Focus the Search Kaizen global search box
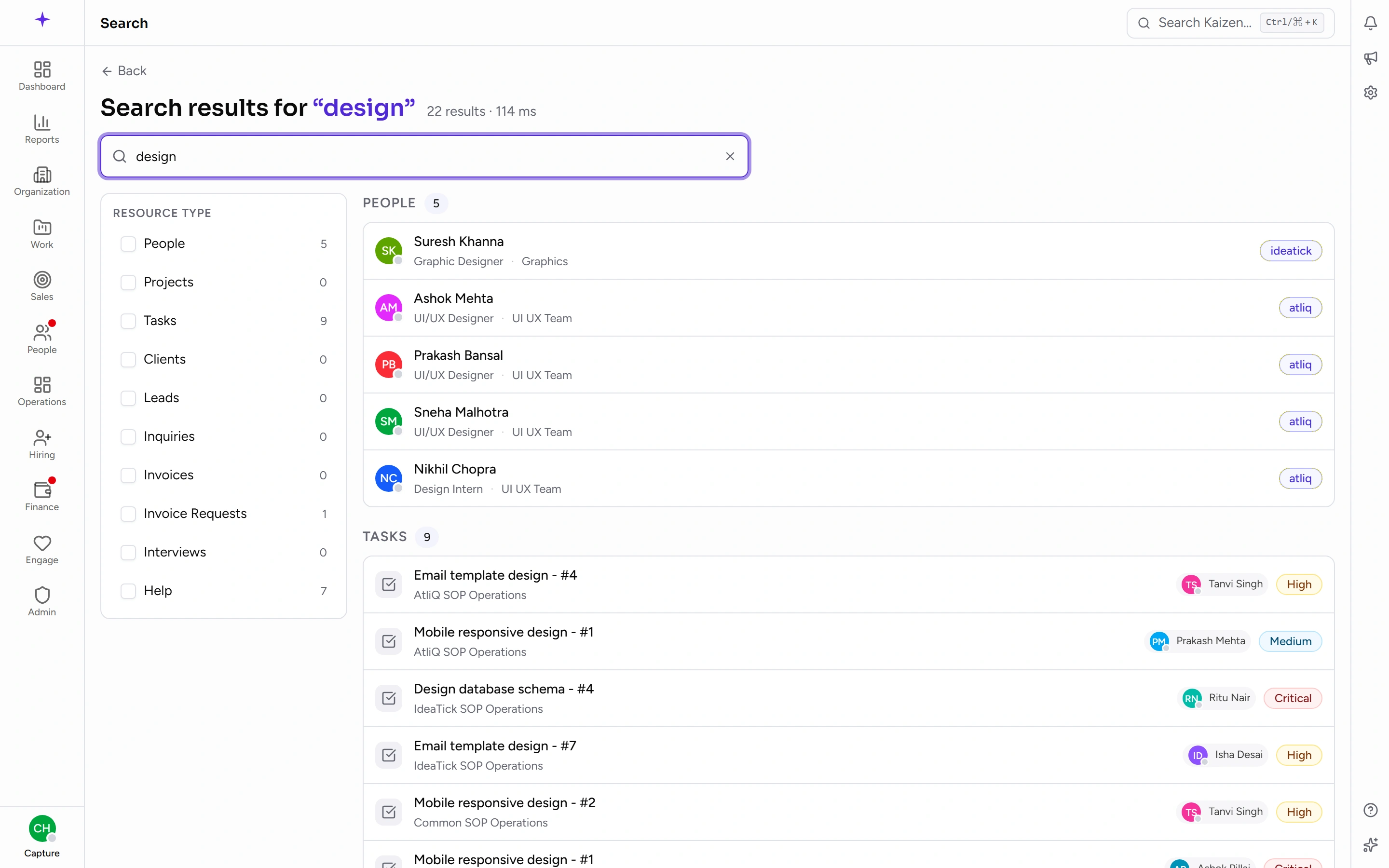Image resolution: width=1389 pixels, height=868 pixels. [1230, 23]
